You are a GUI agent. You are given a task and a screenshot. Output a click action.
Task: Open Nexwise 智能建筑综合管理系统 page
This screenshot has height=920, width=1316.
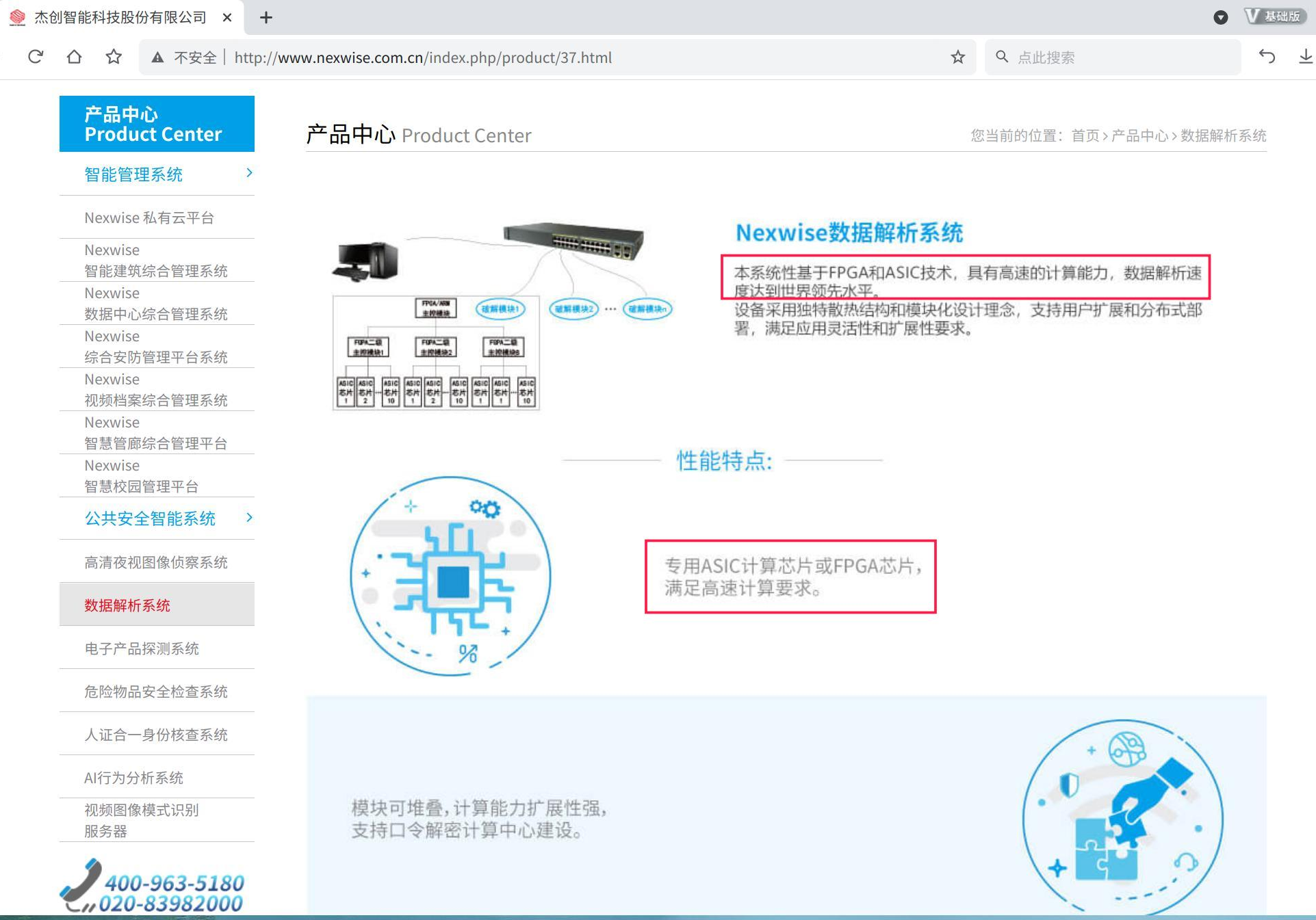[157, 260]
